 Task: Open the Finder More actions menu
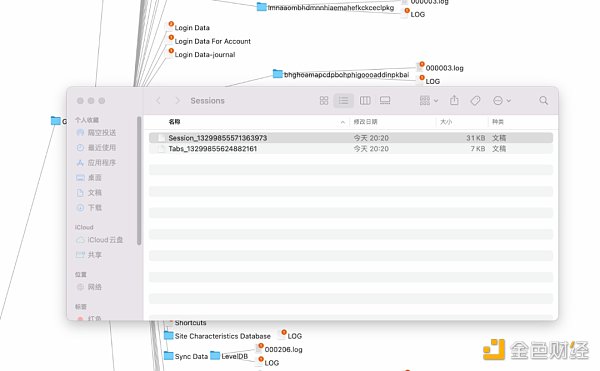502,101
